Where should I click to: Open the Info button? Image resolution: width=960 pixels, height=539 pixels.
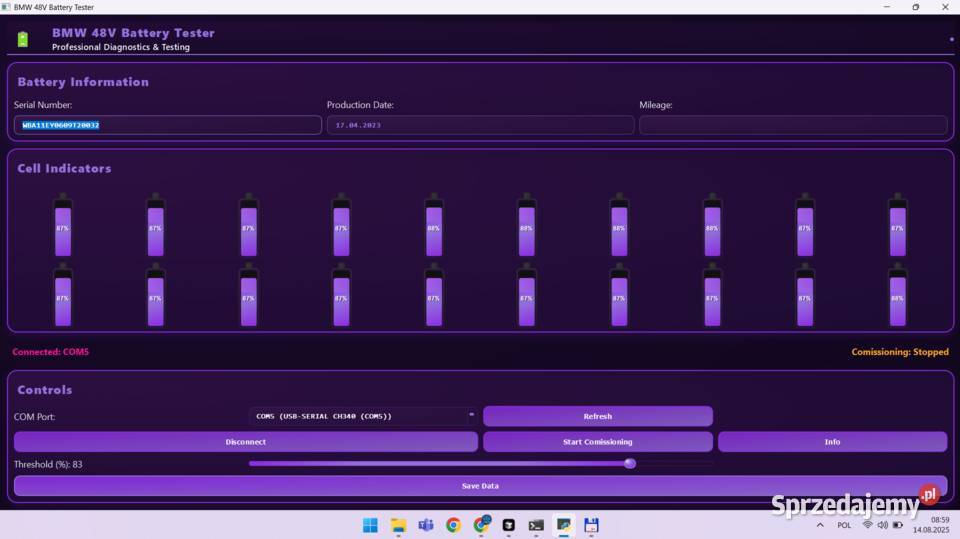pyautogui.click(x=832, y=441)
